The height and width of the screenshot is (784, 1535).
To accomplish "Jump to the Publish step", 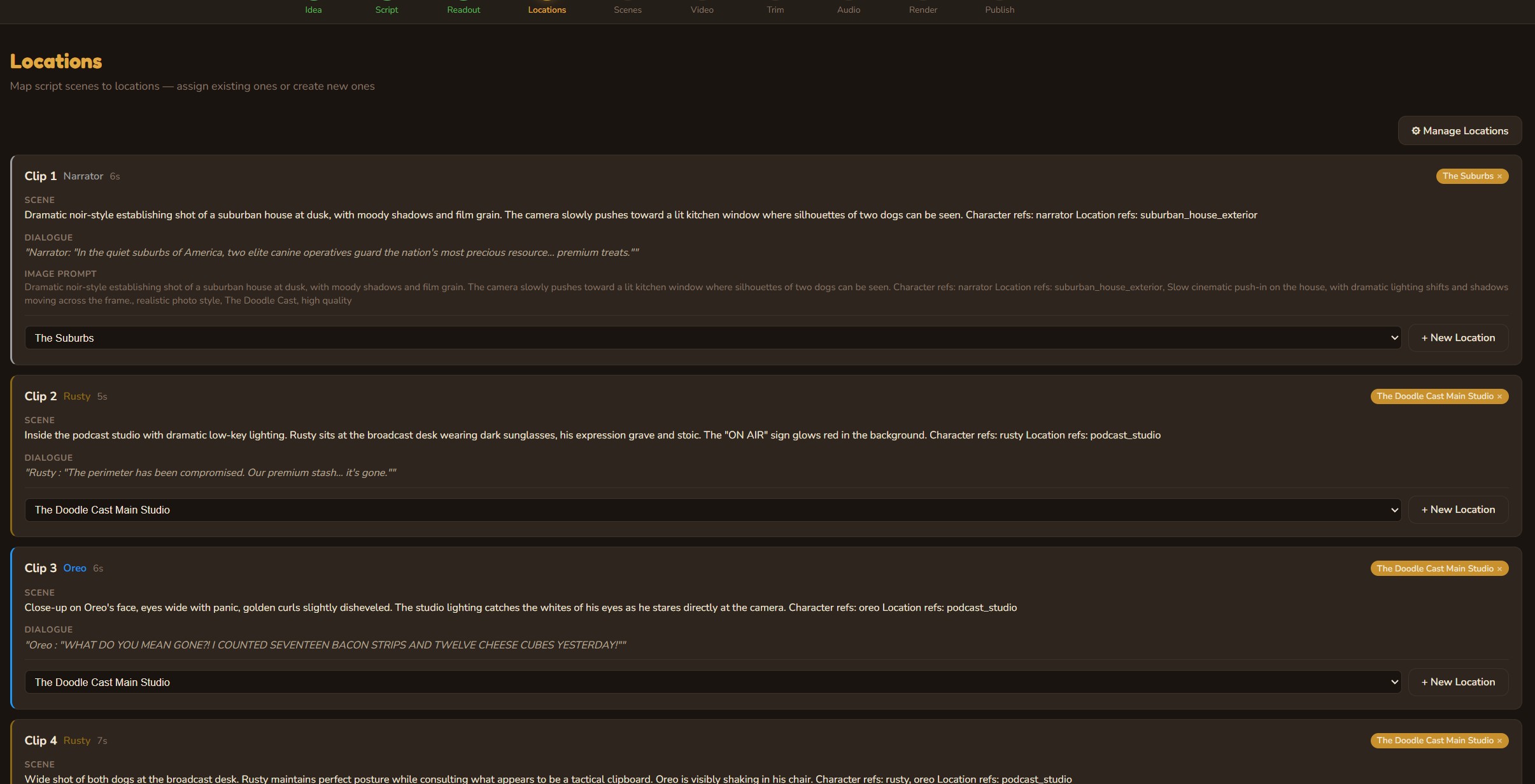I will [x=1000, y=10].
